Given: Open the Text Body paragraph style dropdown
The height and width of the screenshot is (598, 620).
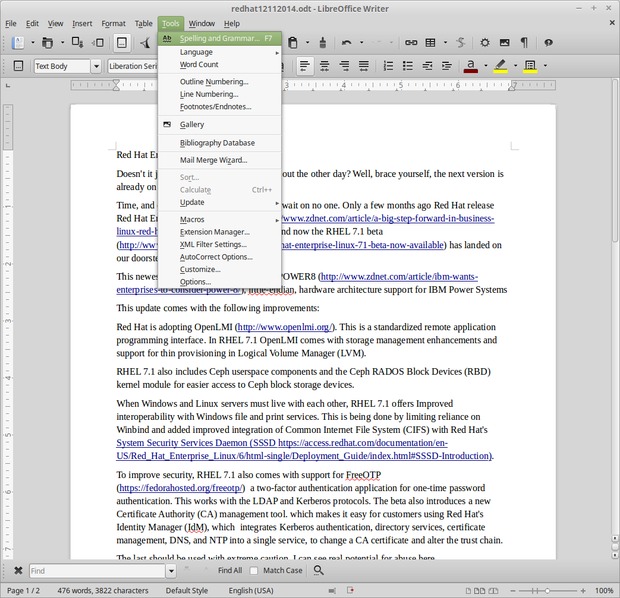Looking at the screenshot, I should tap(97, 66).
